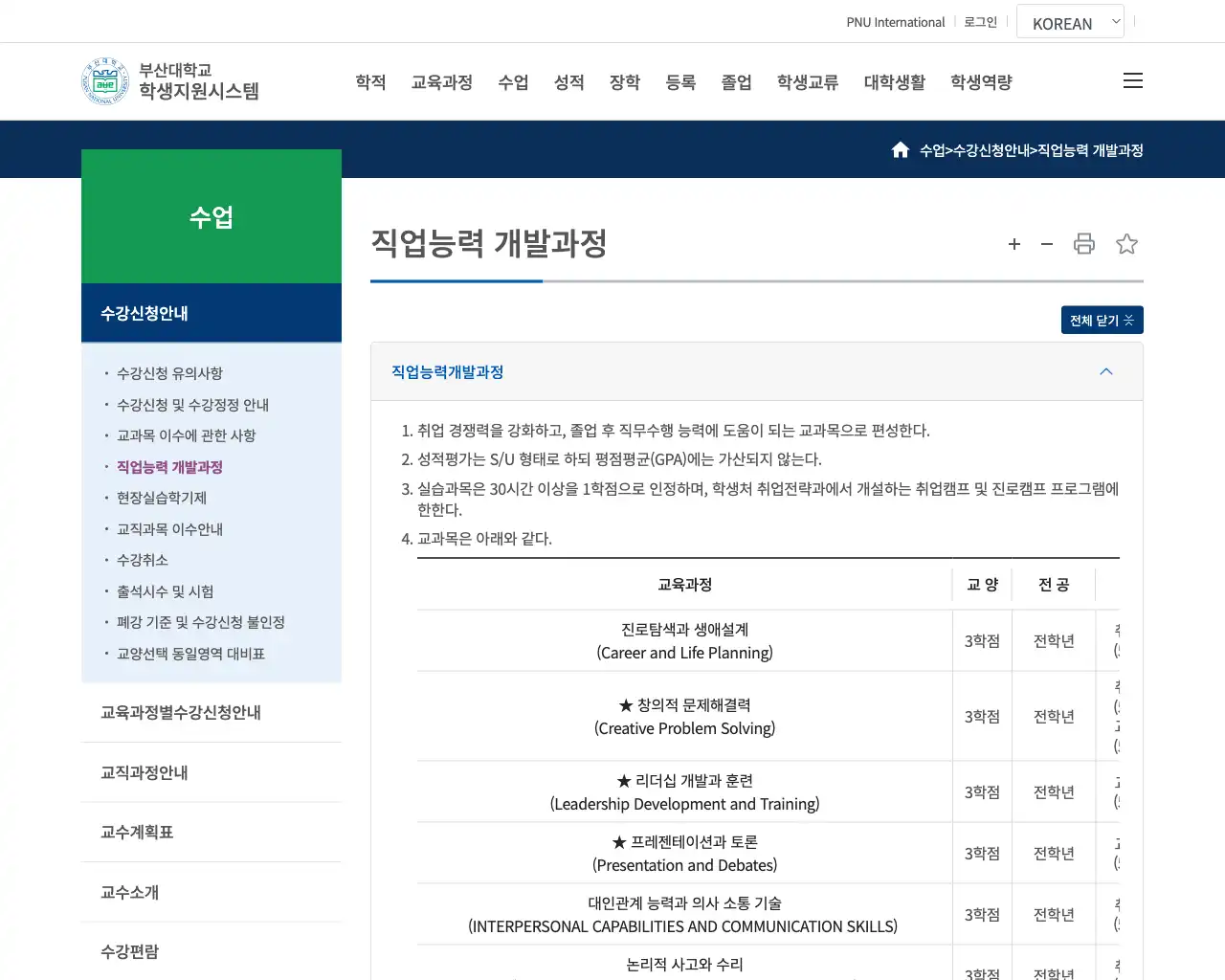This screenshot has width=1225, height=980.
Task: Open the 교육과정 top menu
Action: pos(442,82)
